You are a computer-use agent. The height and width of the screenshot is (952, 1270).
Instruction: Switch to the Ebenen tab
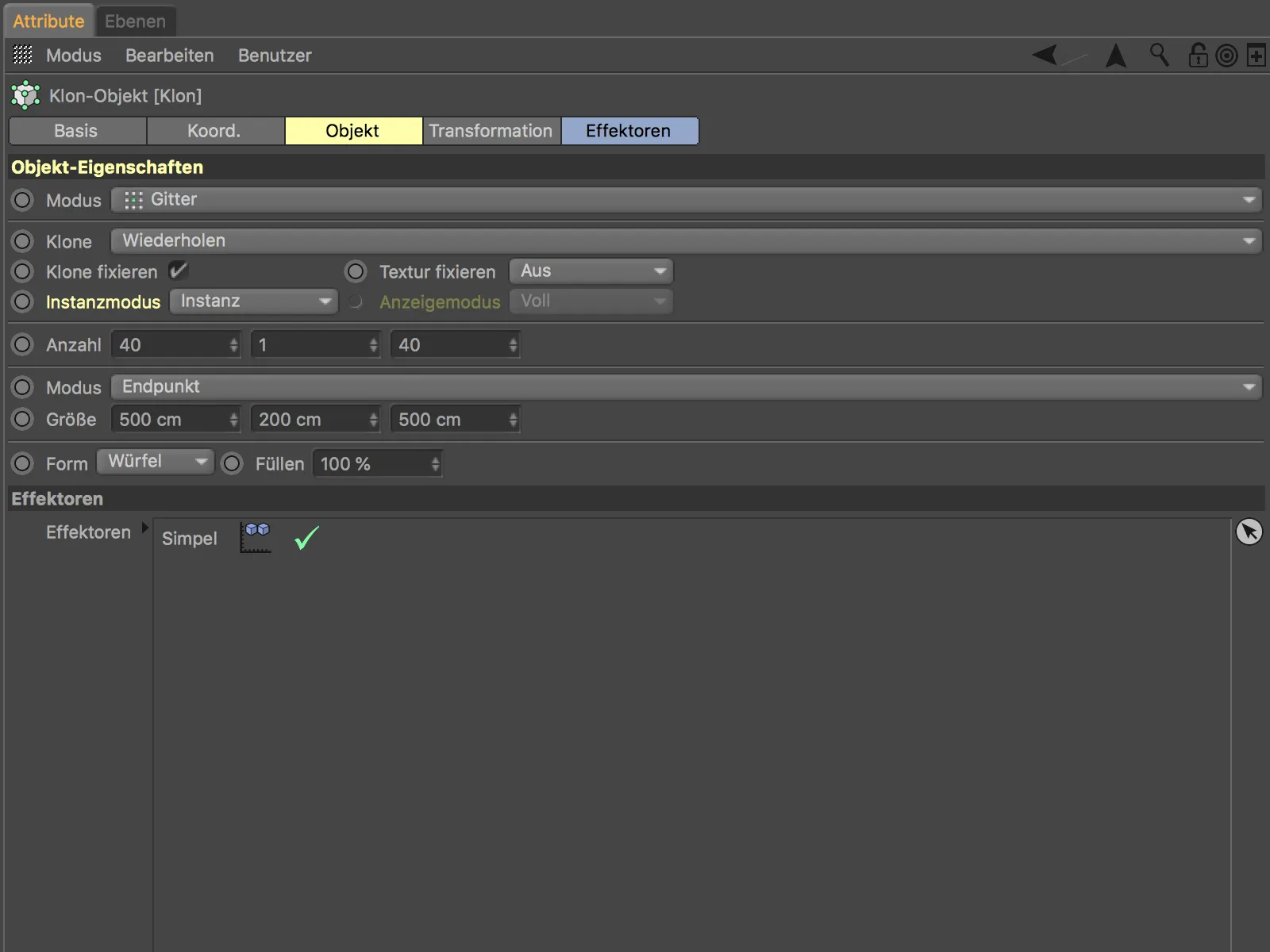[135, 21]
